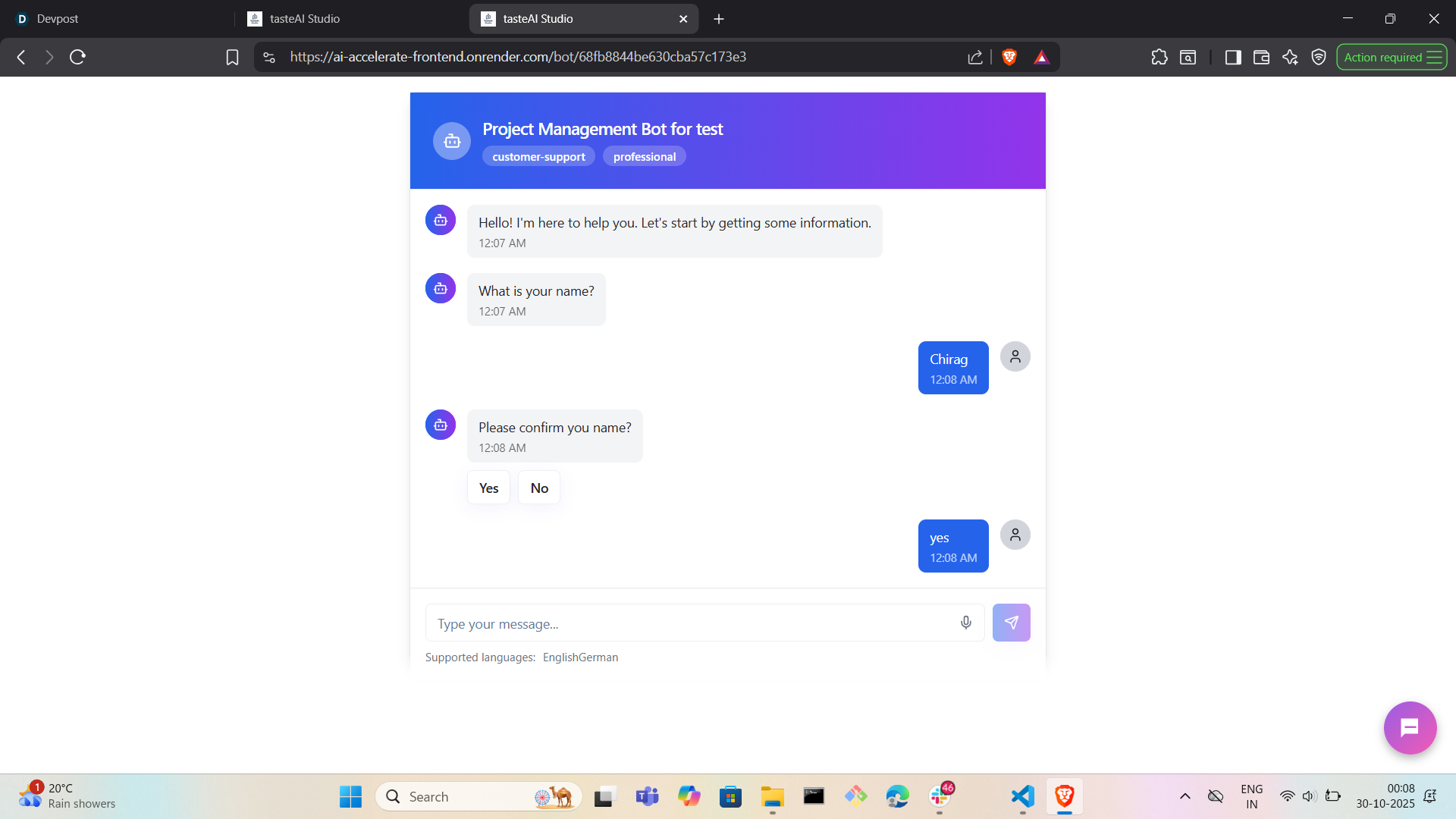
Task: Click the share page icon in address bar
Action: tap(975, 57)
